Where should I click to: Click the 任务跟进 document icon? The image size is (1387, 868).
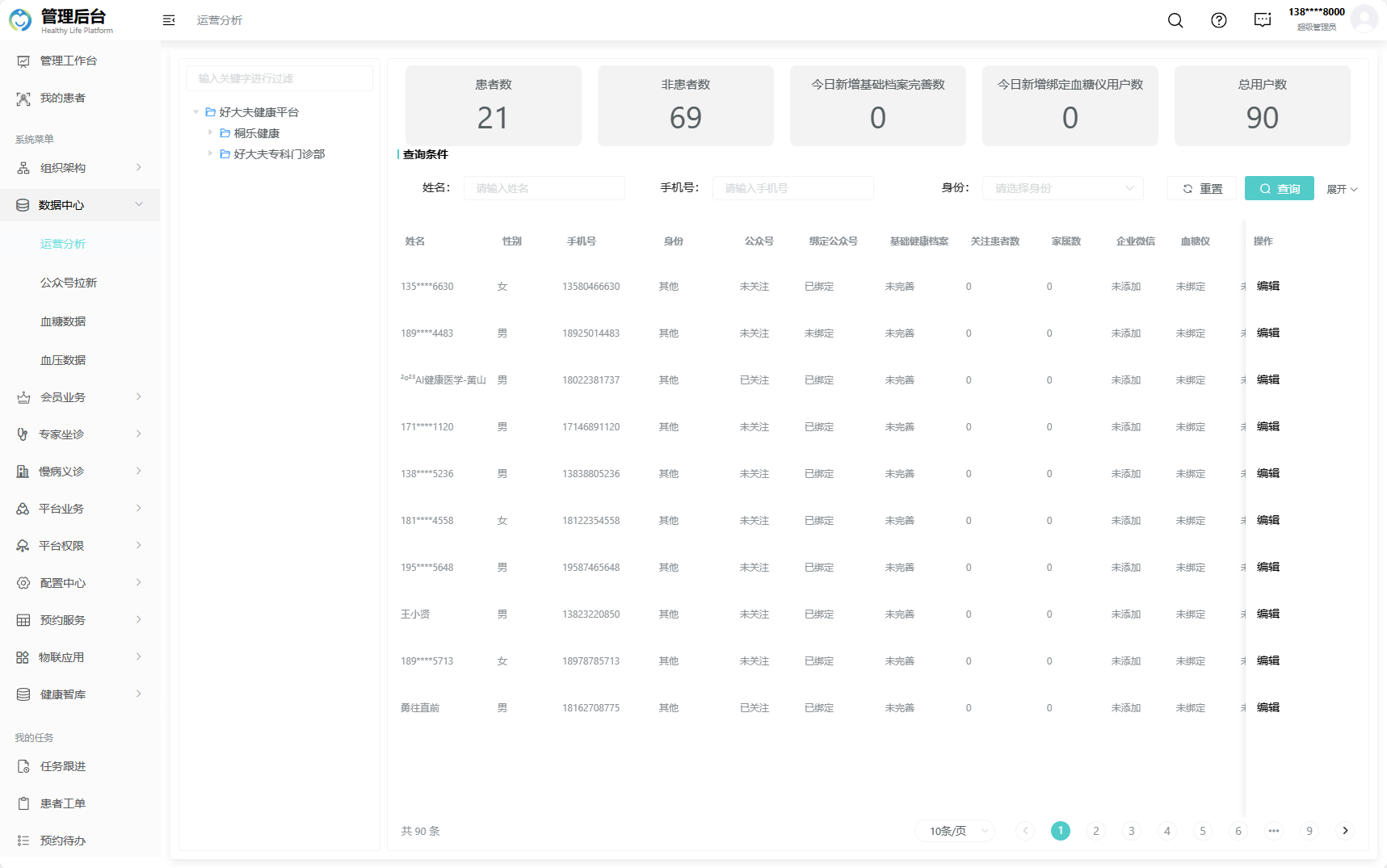[x=23, y=766]
